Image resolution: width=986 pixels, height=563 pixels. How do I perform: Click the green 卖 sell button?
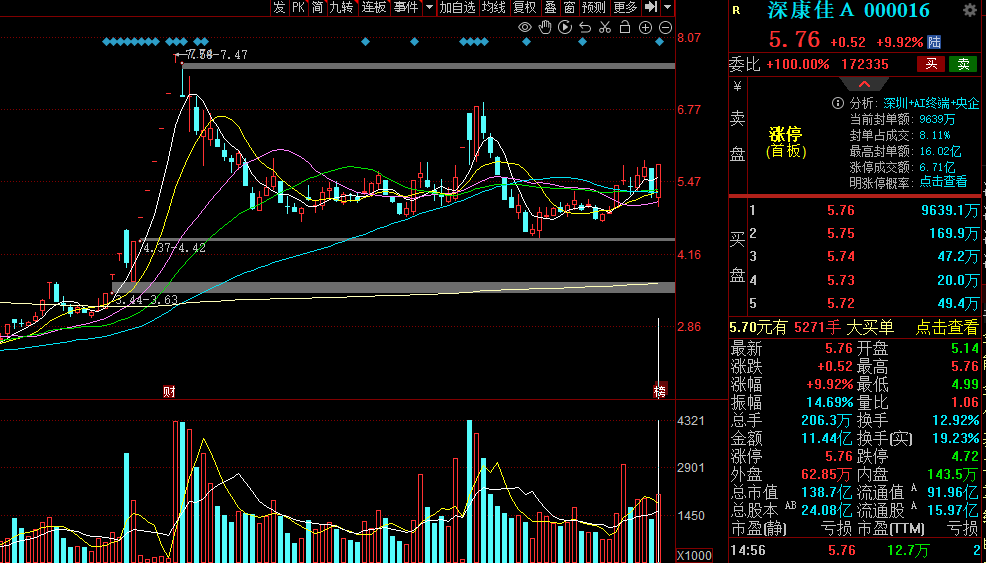coord(963,64)
